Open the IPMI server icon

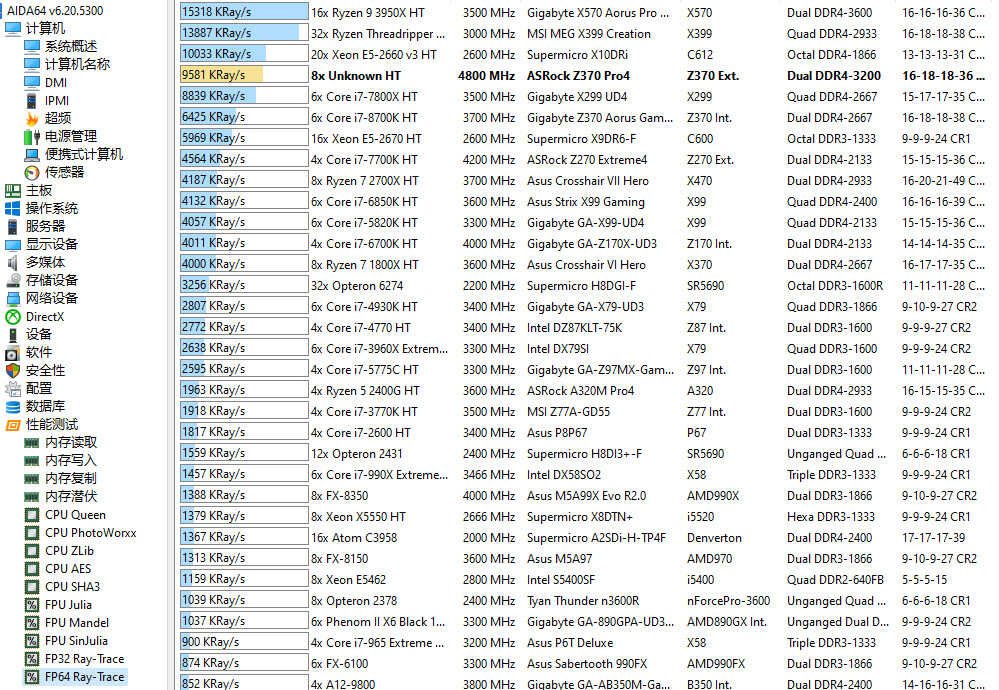(x=32, y=101)
